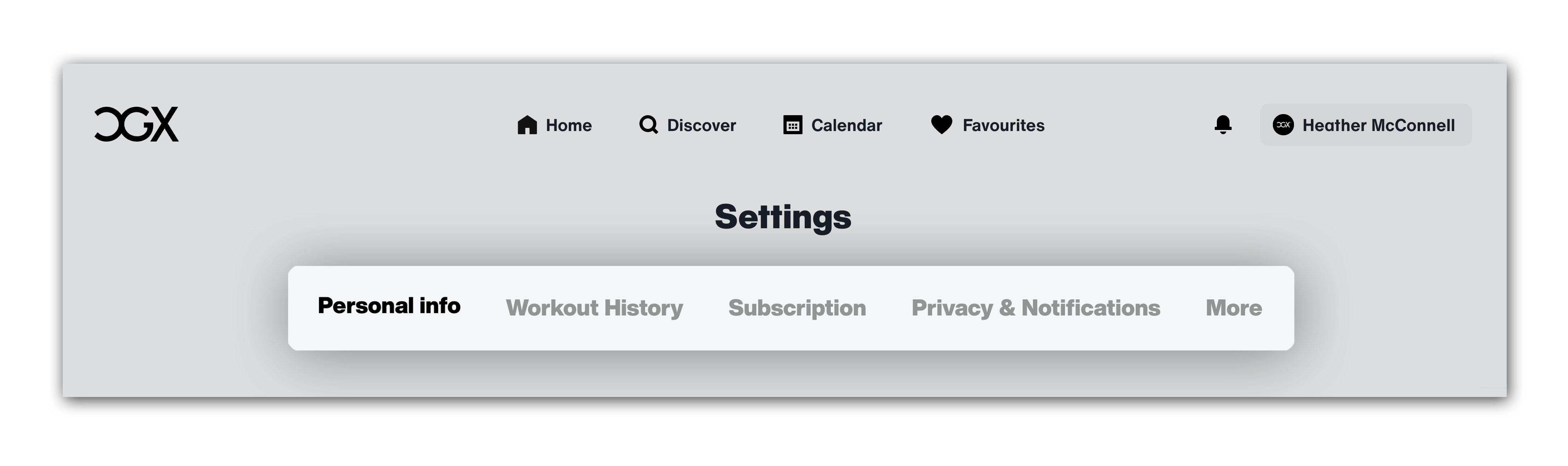Viewport: 1568px width, 466px height.
Task: Switch to the Workout History tab
Action: pyautogui.click(x=594, y=308)
